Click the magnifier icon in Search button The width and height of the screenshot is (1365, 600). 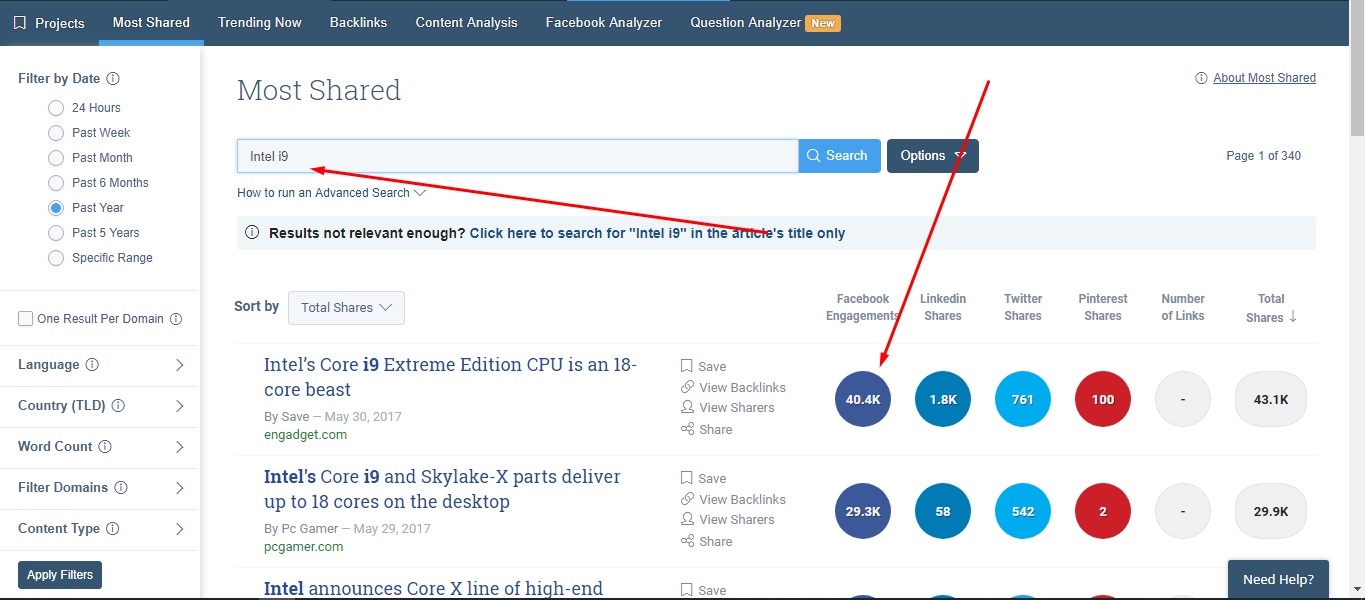point(813,155)
